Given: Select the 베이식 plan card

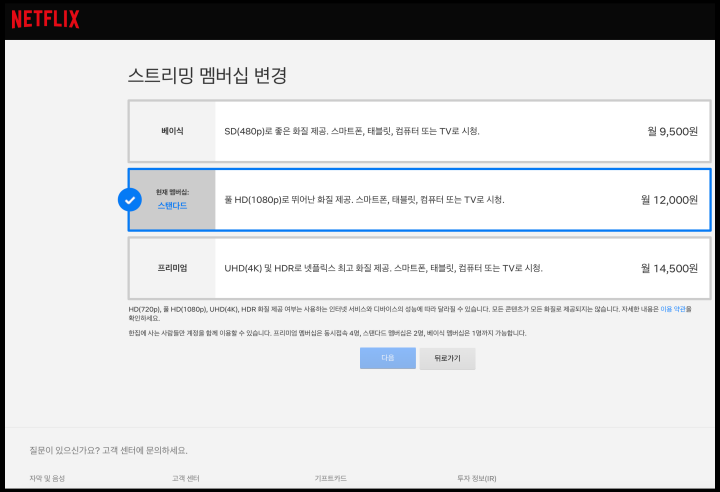Looking at the screenshot, I should tap(419, 131).
